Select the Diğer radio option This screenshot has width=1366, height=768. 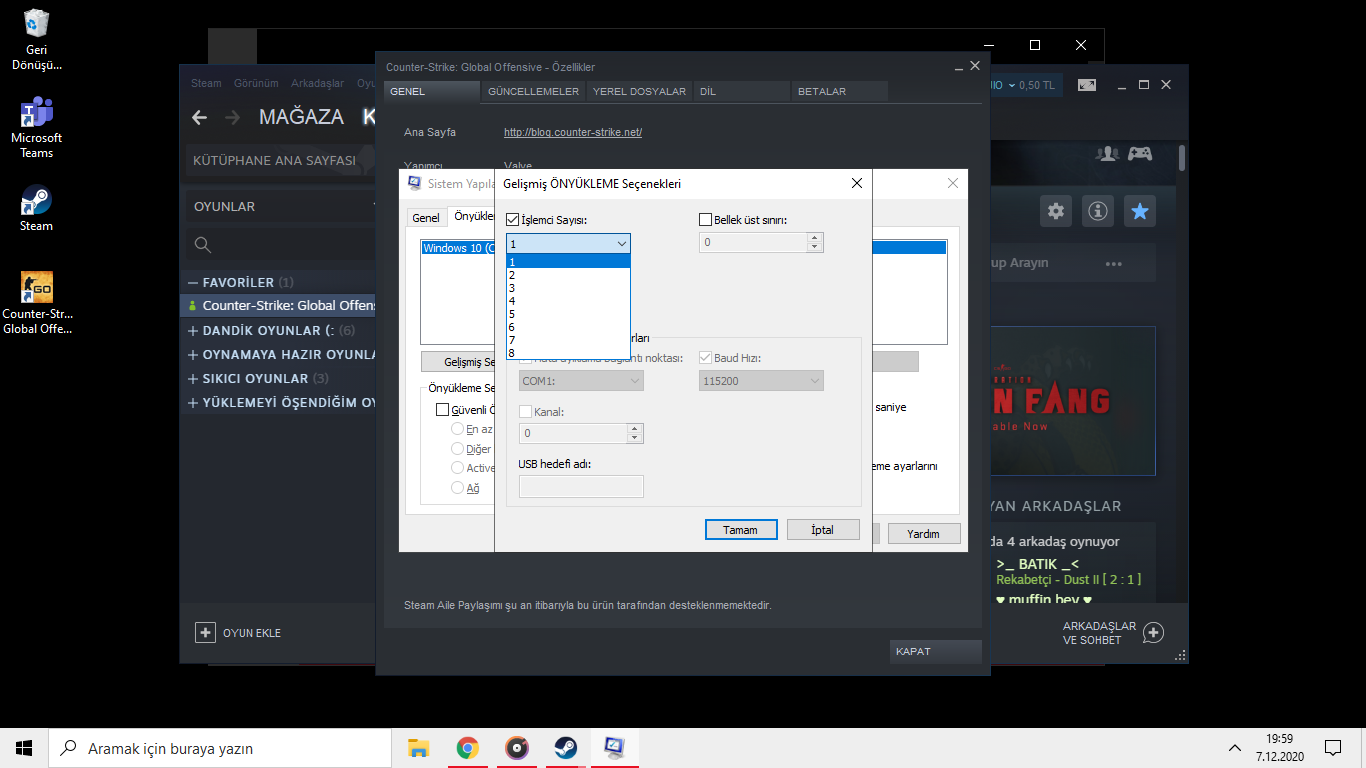pos(458,449)
